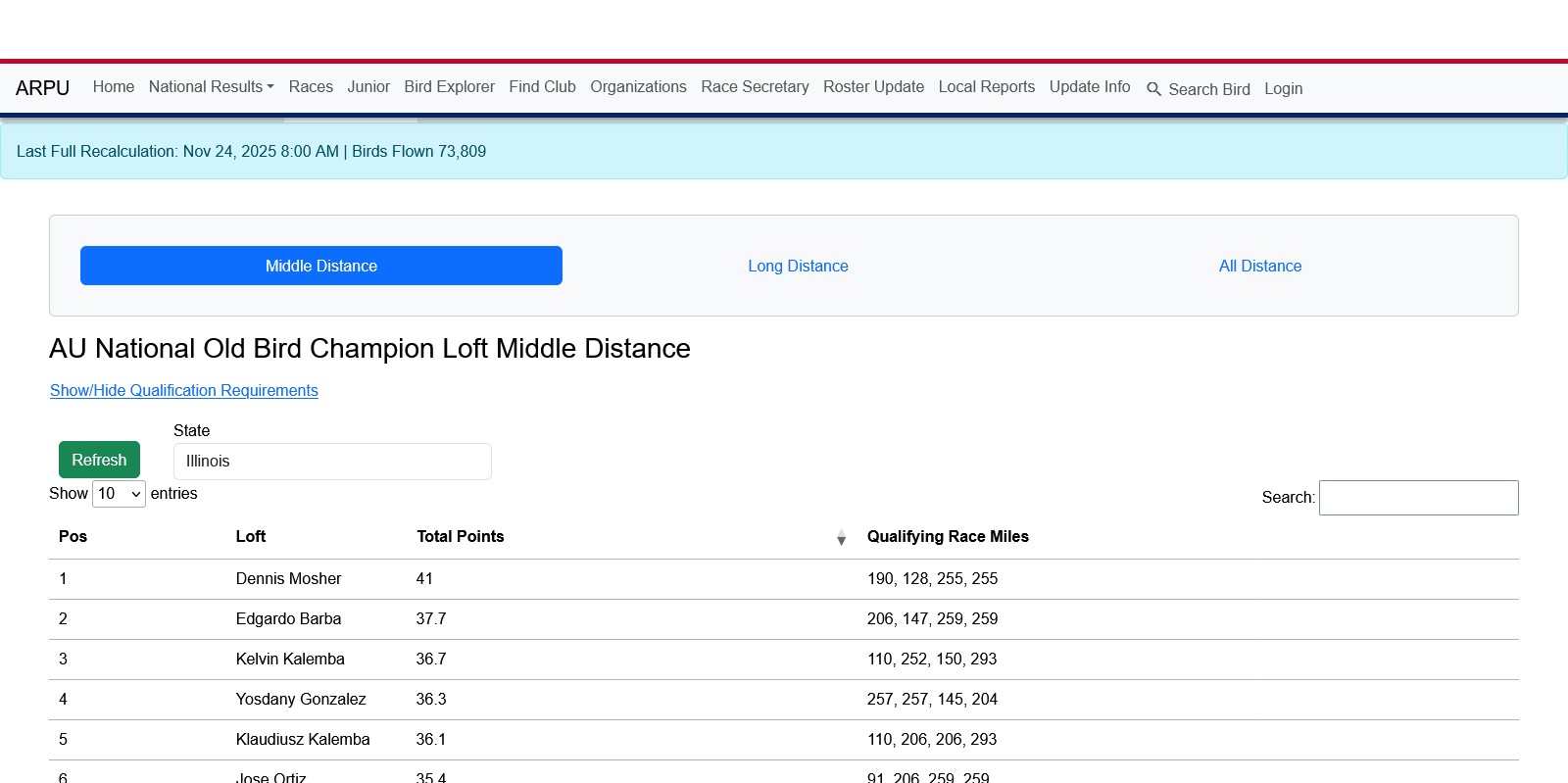This screenshot has height=783, width=1568.
Task: Change the Show entries count dropdown
Action: (119, 494)
